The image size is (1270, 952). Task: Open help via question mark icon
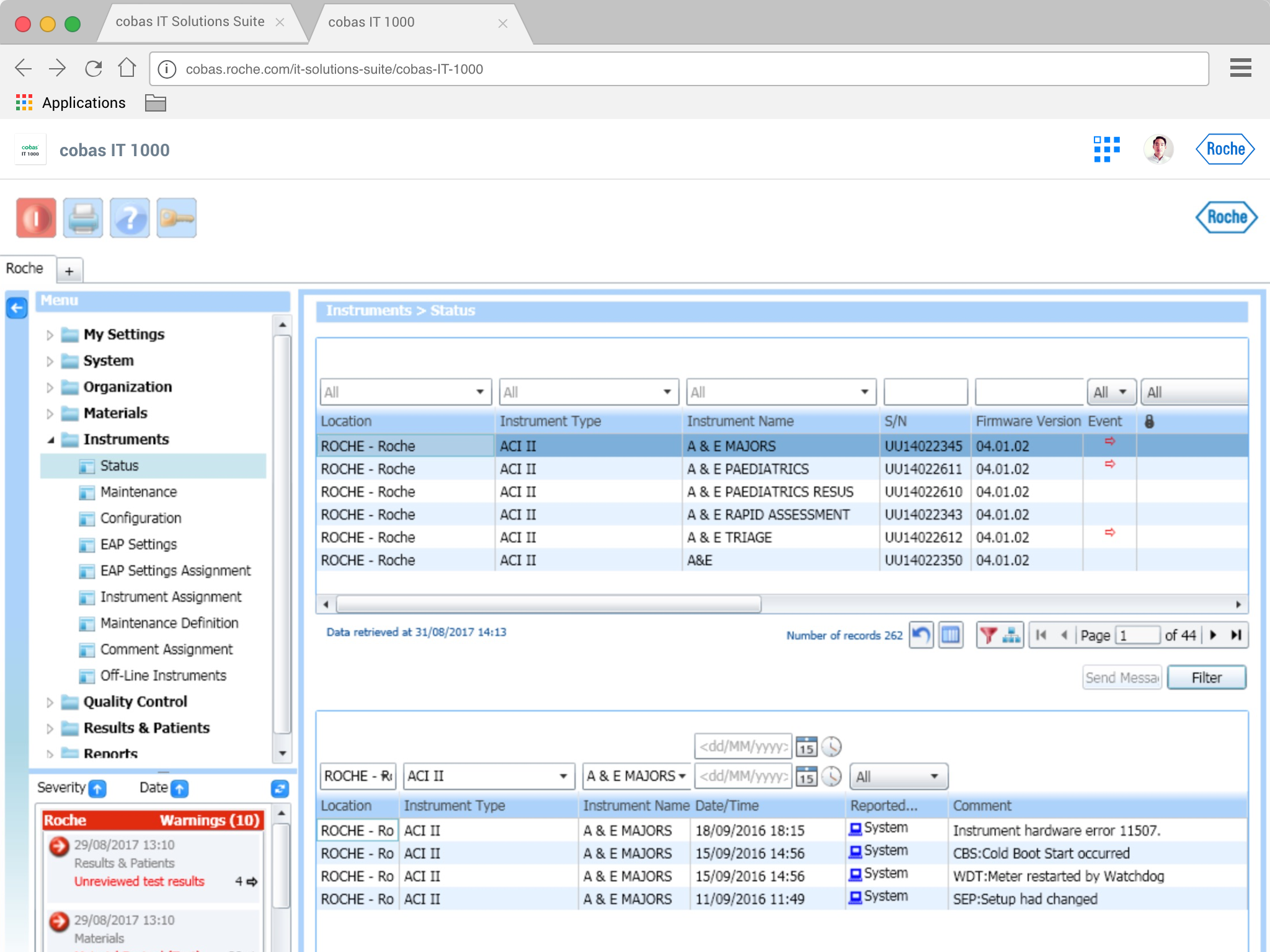pos(130,218)
